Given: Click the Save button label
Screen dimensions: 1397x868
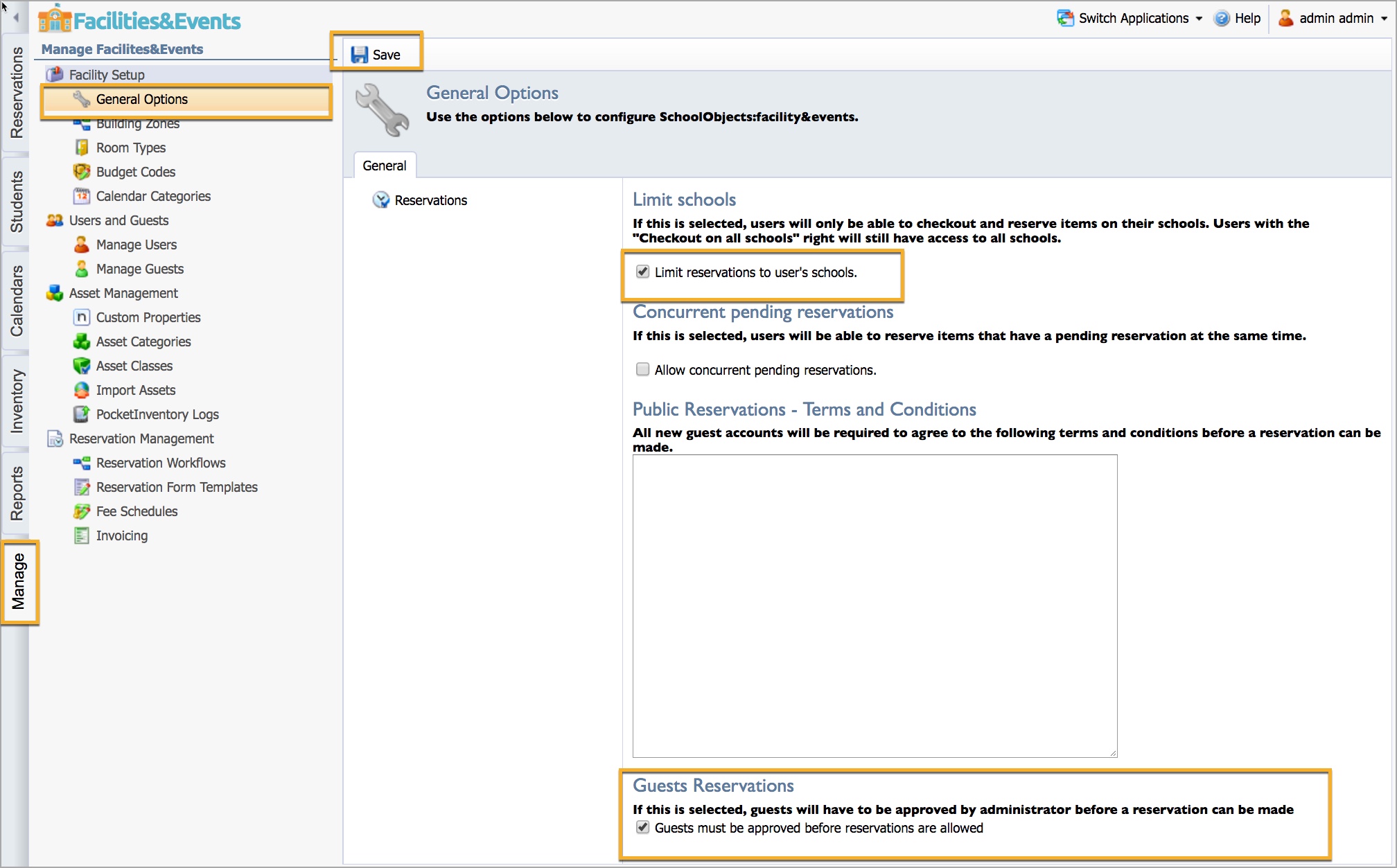Looking at the screenshot, I should 387,55.
